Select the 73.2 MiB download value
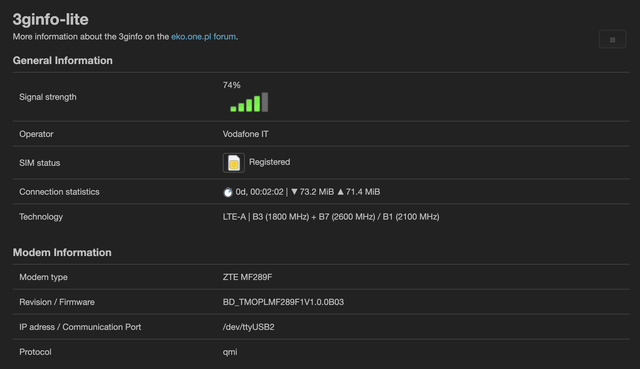 click(x=316, y=192)
